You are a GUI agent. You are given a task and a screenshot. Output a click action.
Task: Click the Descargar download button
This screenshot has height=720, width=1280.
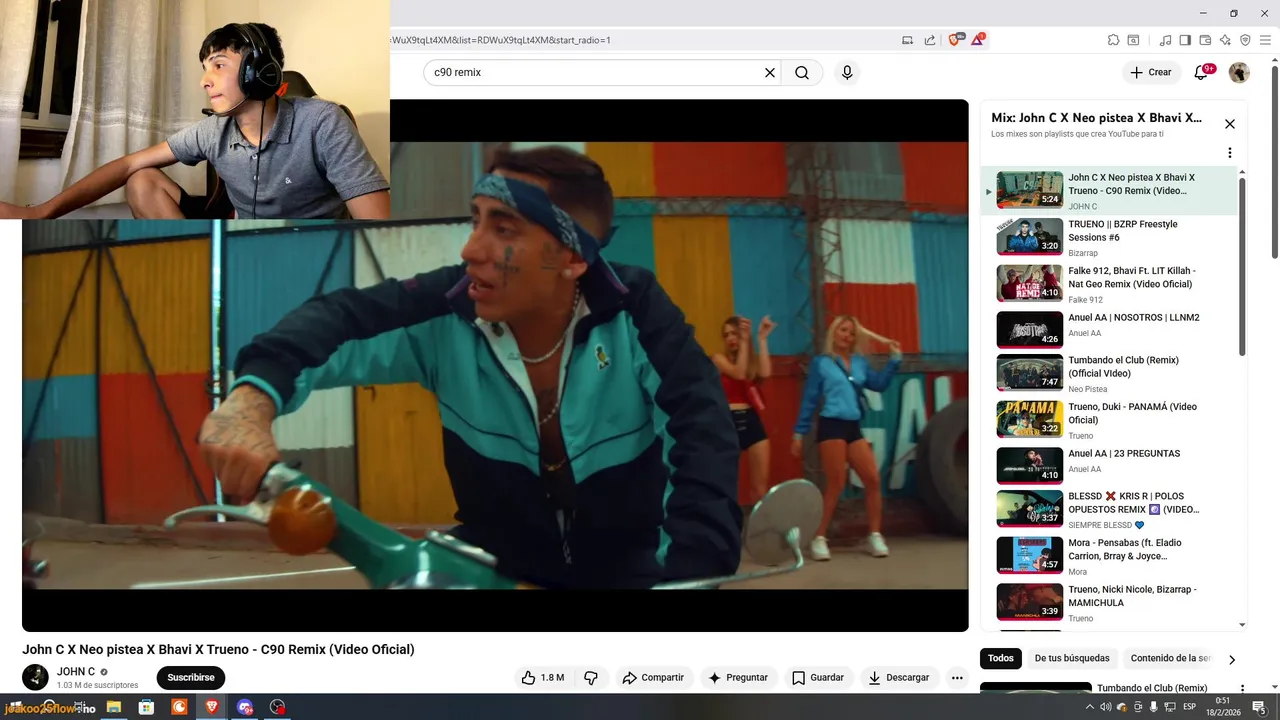(899, 677)
